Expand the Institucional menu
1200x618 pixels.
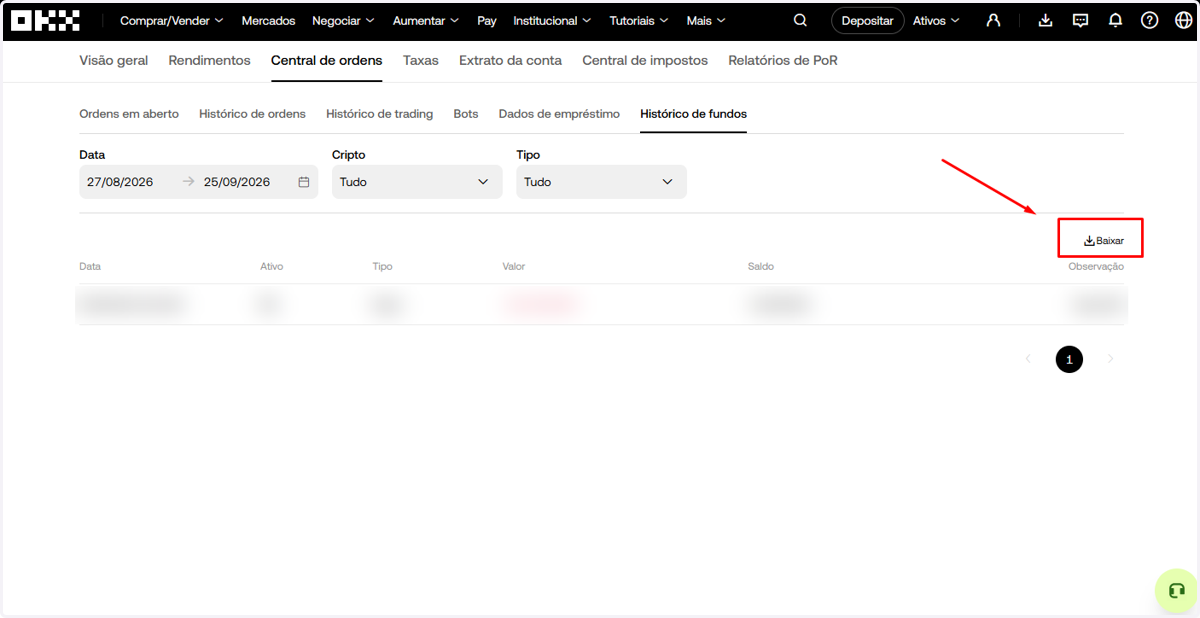pos(552,20)
